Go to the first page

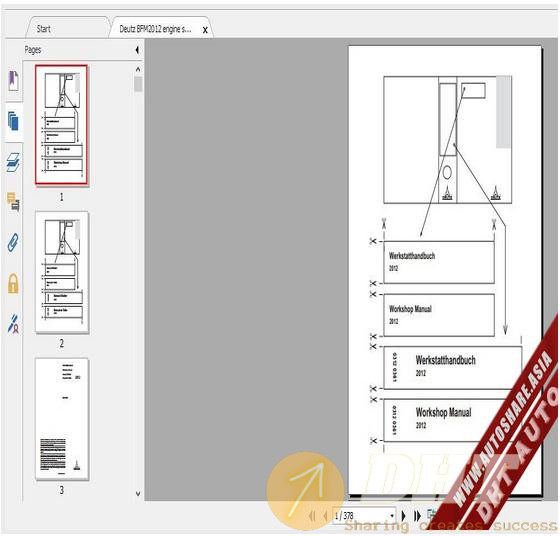pos(312,516)
